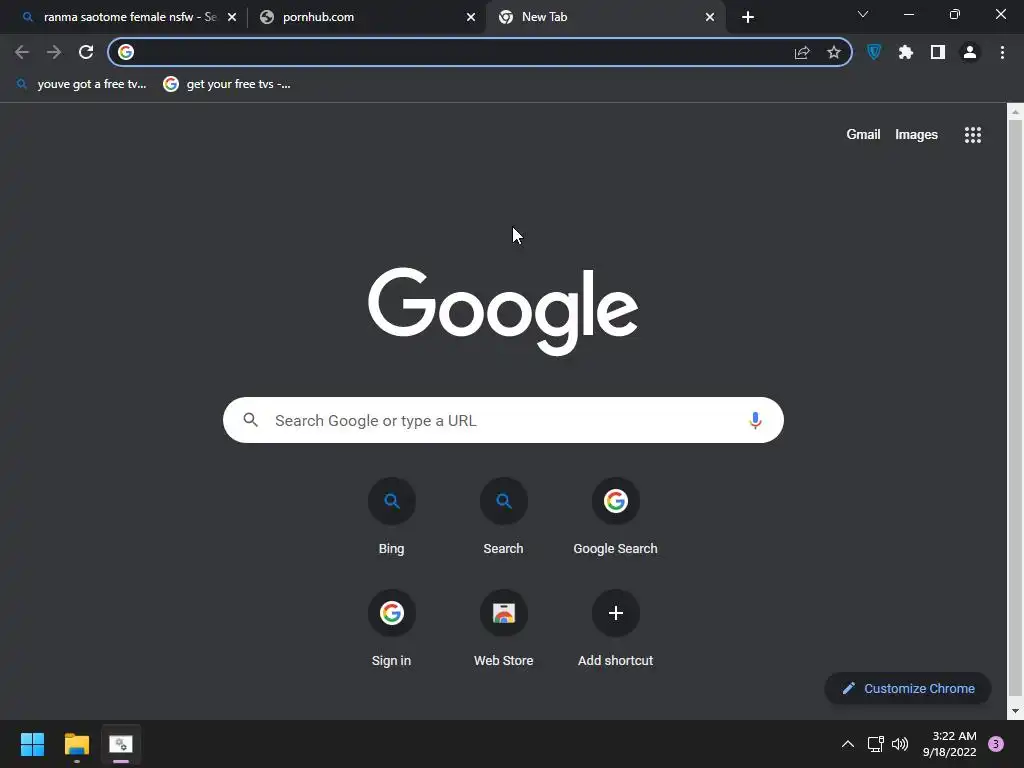
Task: Open Chrome's three-dot menu
Action: [1002, 52]
